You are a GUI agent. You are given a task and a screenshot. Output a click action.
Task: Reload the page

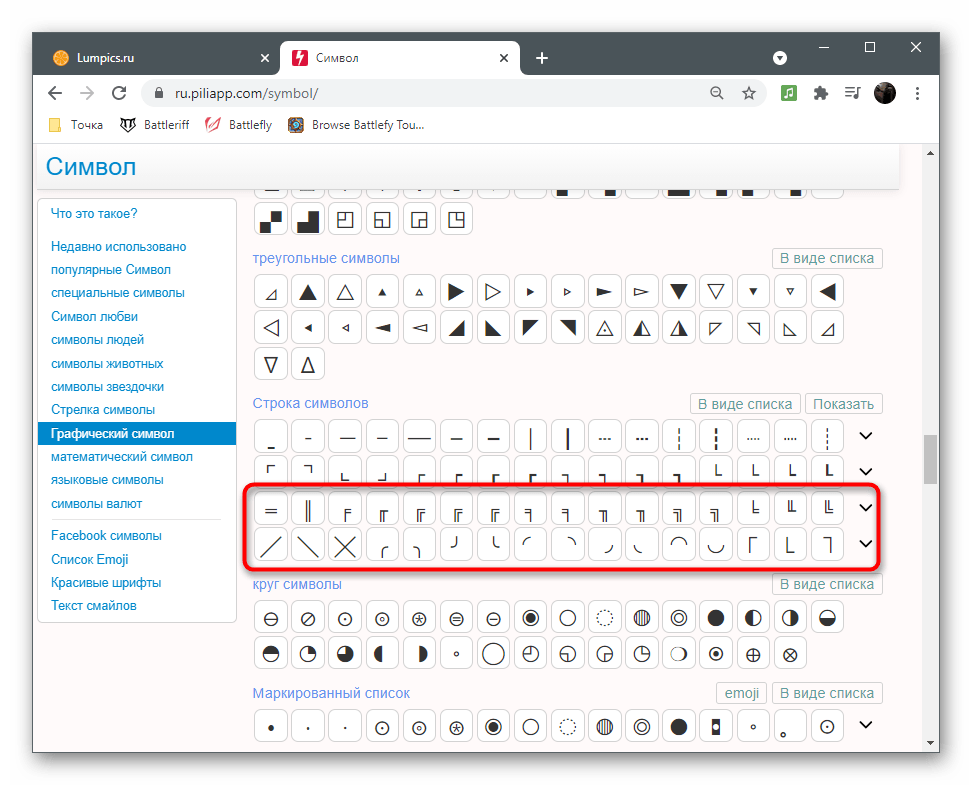click(119, 93)
